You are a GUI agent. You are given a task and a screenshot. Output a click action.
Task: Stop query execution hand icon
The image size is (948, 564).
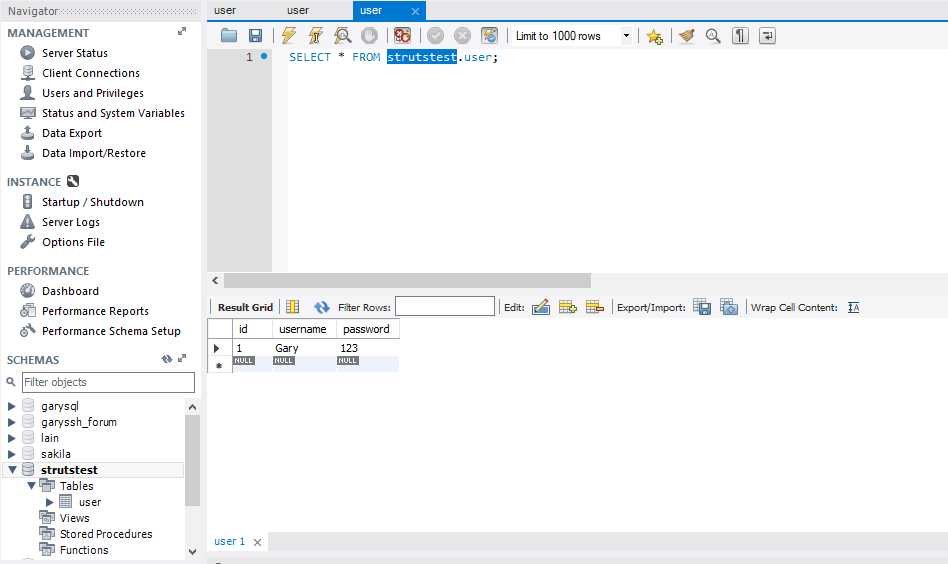(369, 36)
